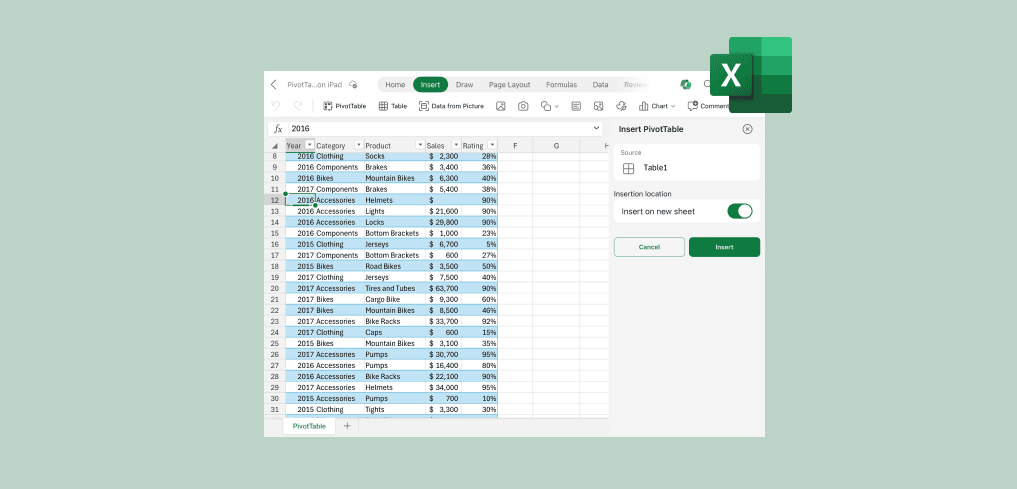This screenshot has height=489, width=1017.
Task: Click the Undo arrow icon
Action: tap(275, 106)
